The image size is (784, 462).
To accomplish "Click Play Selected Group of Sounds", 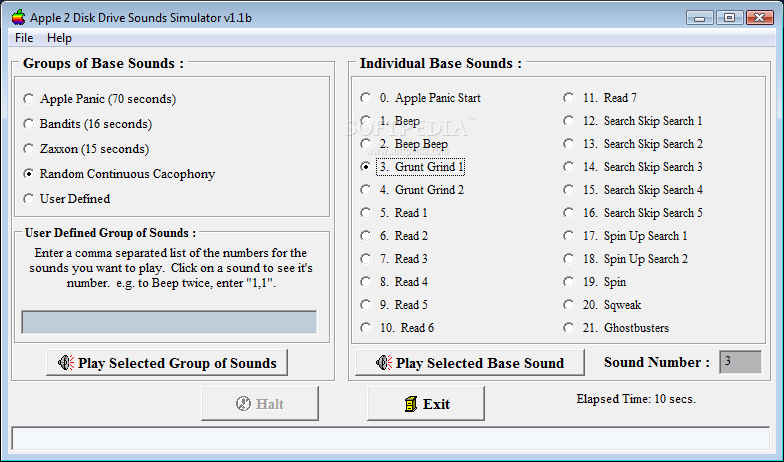I will click(167, 362).
